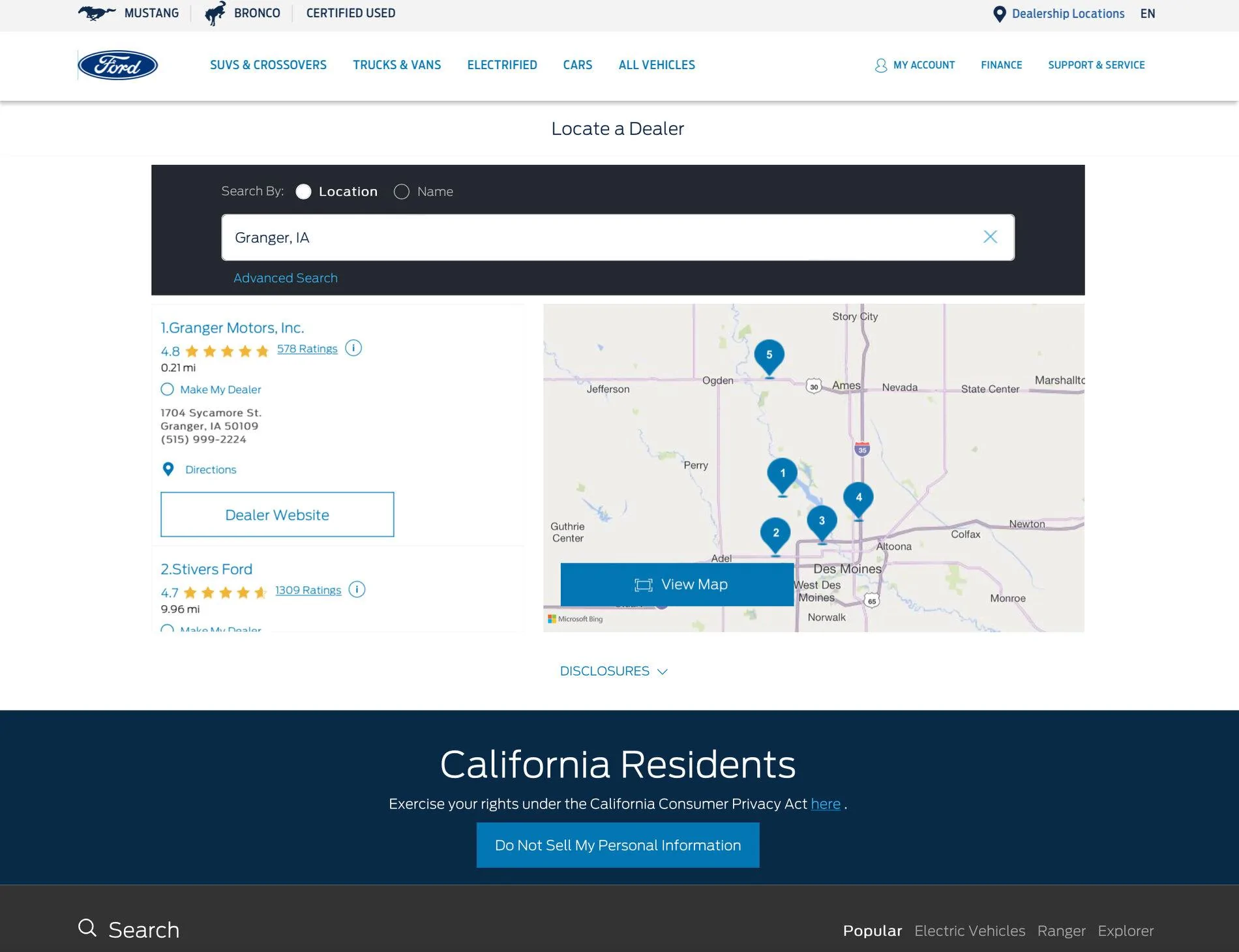Screen dimensions: 1239x952
Task: Click Directions link for Granger Motors
Action: (211, 469)
